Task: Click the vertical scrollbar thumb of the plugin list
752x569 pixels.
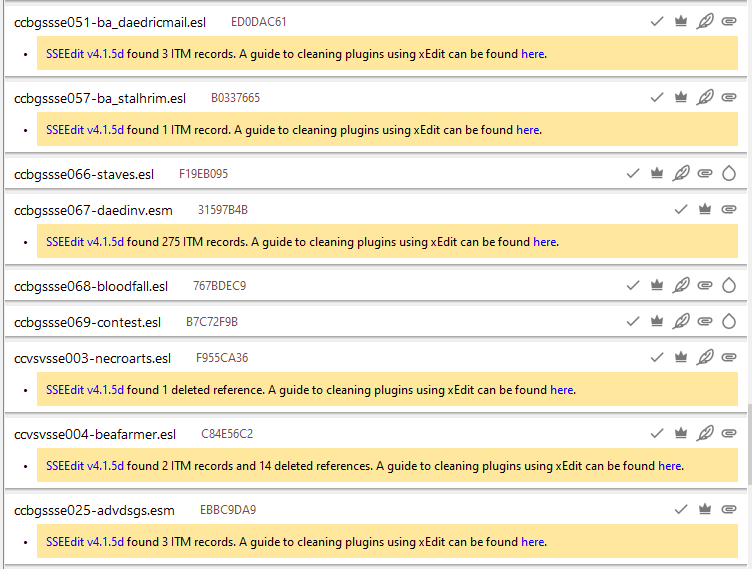Action: coord(749,444)
